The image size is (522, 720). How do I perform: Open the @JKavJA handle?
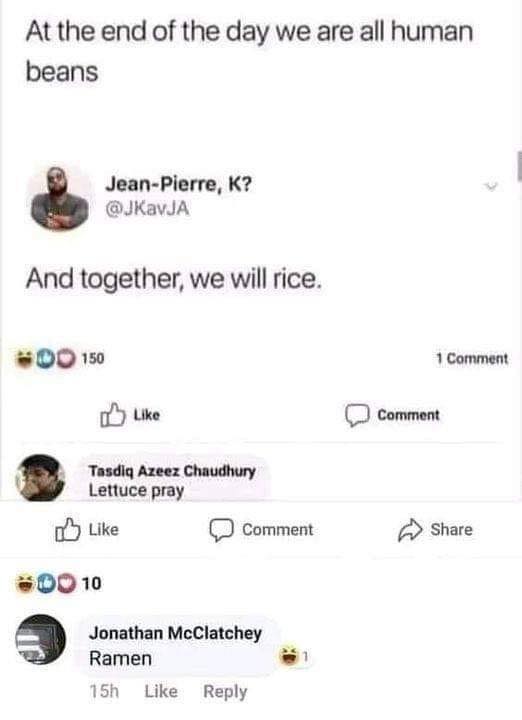[x=147, y=209]
